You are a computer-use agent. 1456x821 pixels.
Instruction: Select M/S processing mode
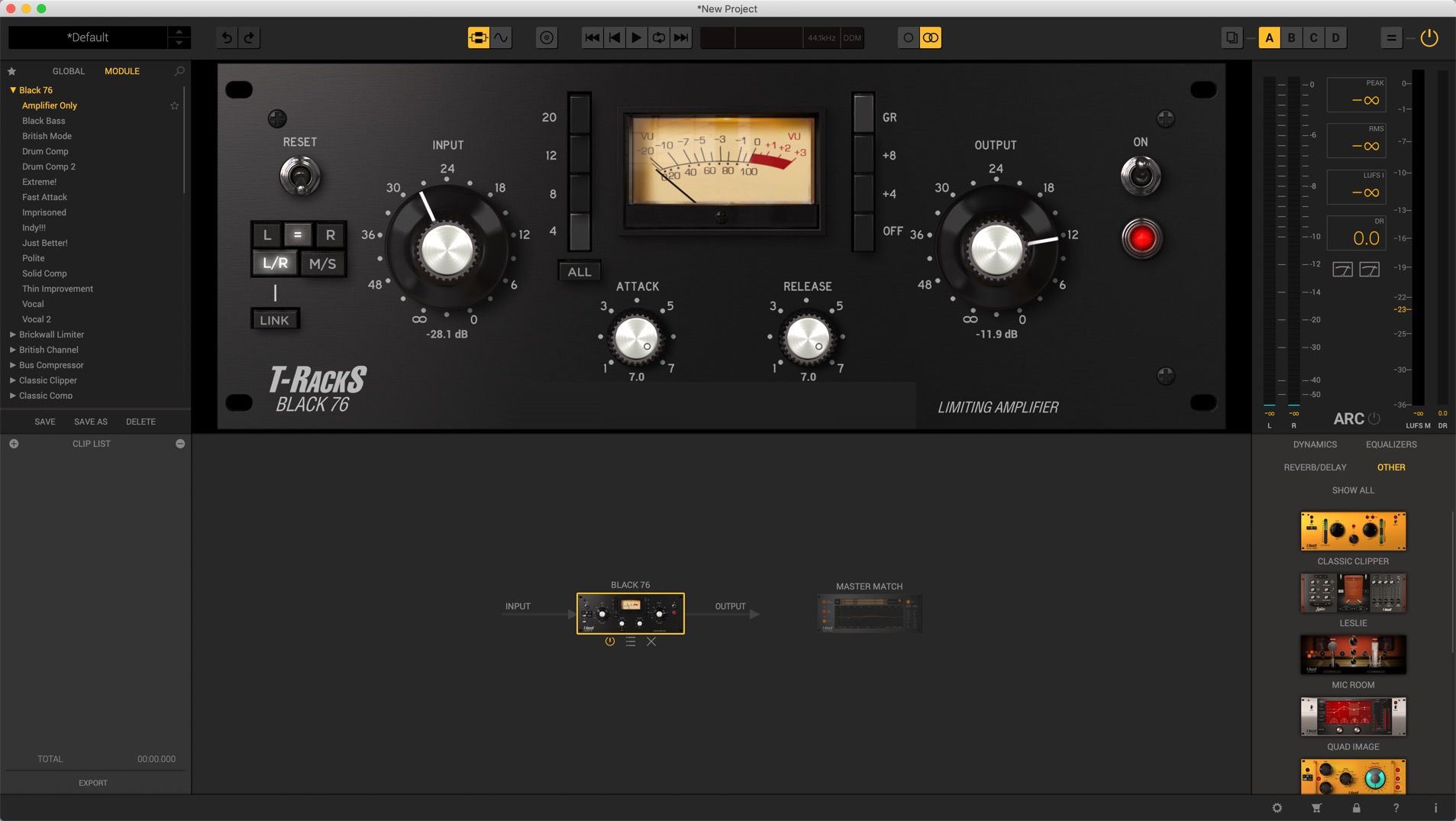pos(322,263)
